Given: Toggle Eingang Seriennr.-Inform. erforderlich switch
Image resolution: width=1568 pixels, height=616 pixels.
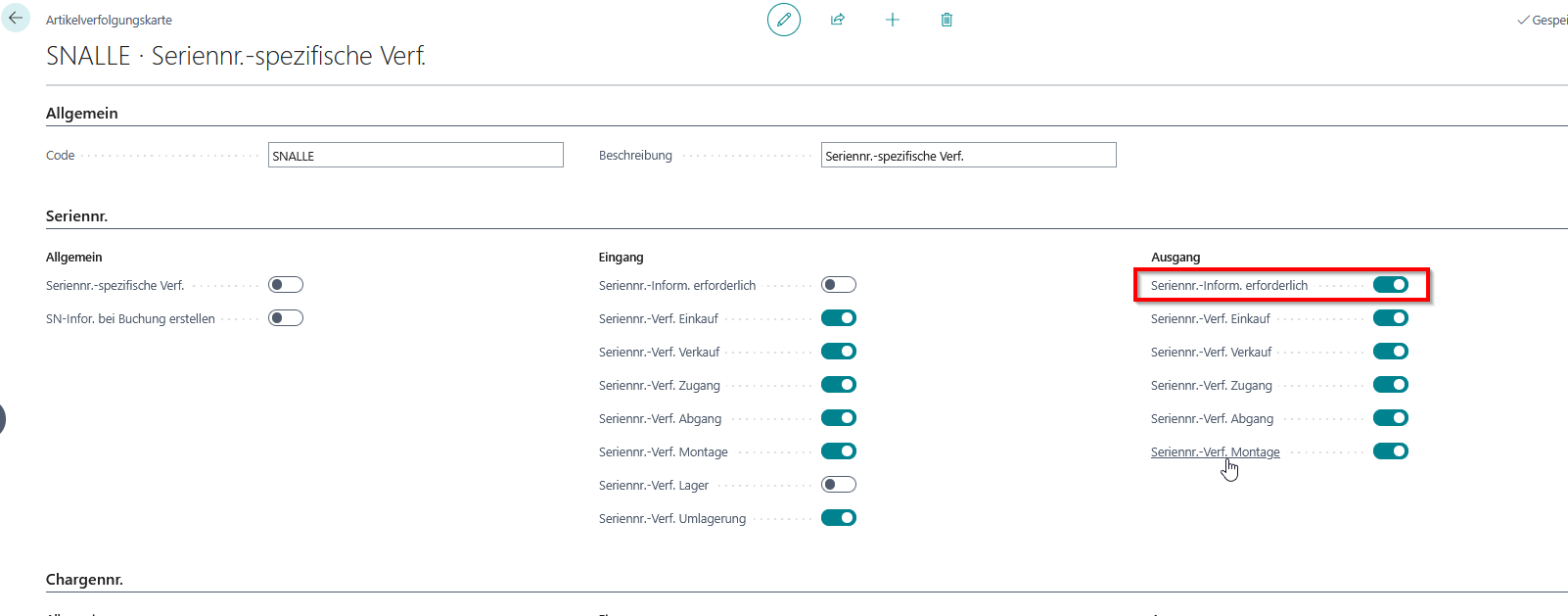Looking at the screenshot, I should click(x=839, y=285).
